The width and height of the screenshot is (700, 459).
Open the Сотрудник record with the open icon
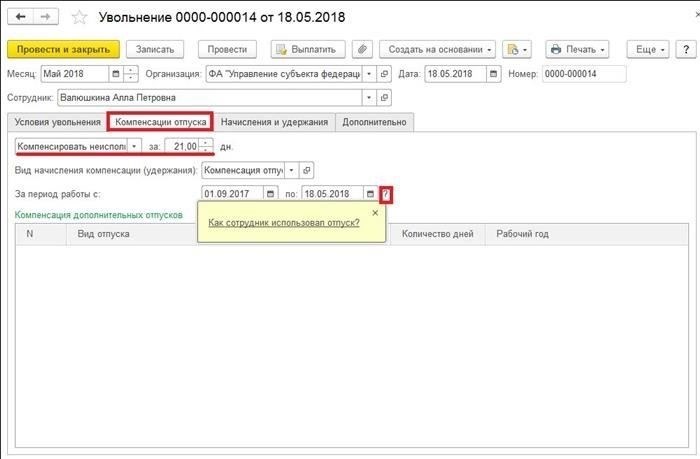point(385,98)
